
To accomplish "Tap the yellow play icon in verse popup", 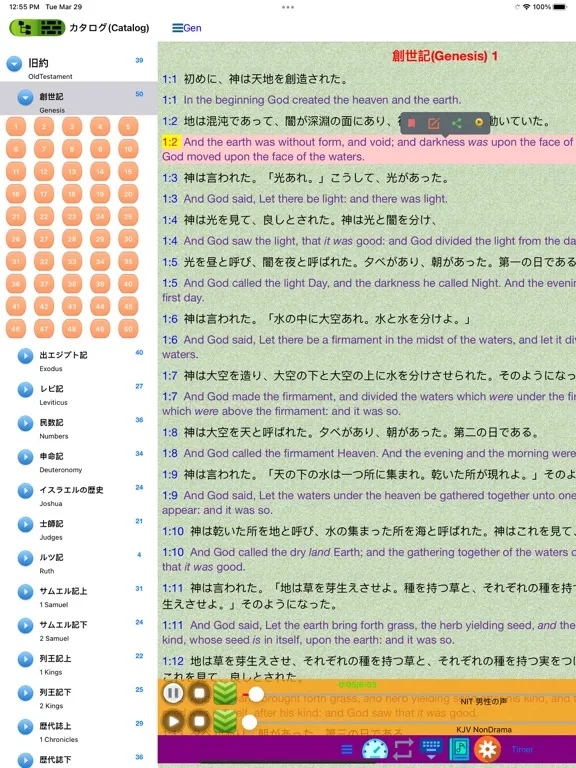I will click(x=479, y=123).
